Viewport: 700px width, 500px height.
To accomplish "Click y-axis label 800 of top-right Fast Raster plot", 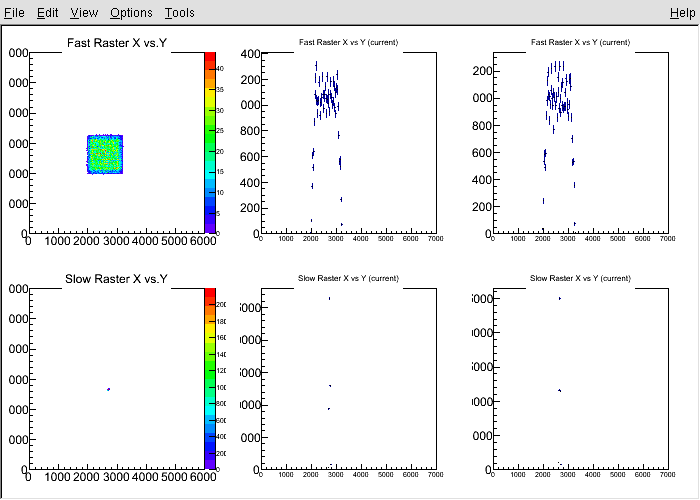I will pos(482,126).
